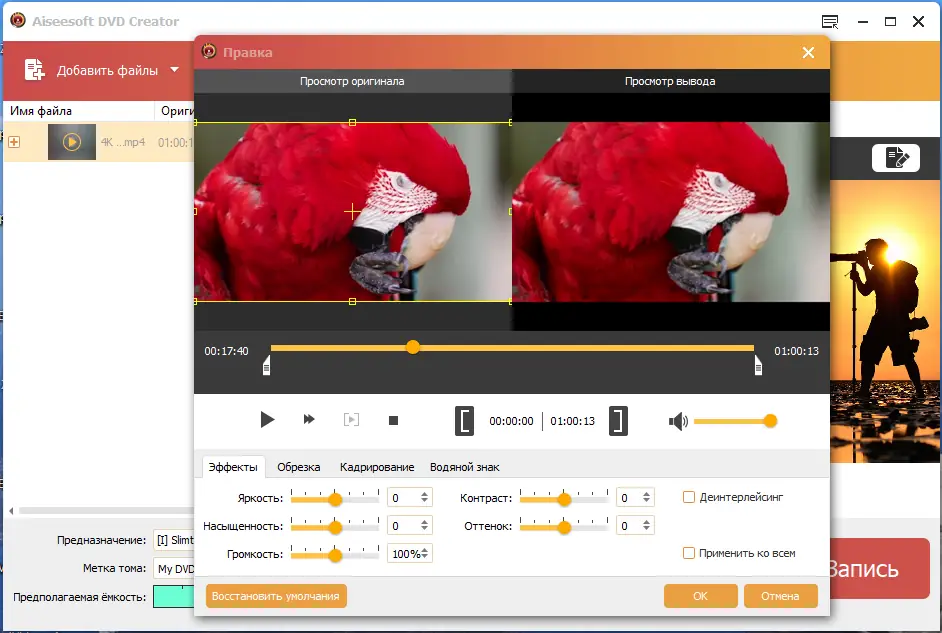Select the Просмотр вывода header

pyautogui.click(x=670, y=81)
